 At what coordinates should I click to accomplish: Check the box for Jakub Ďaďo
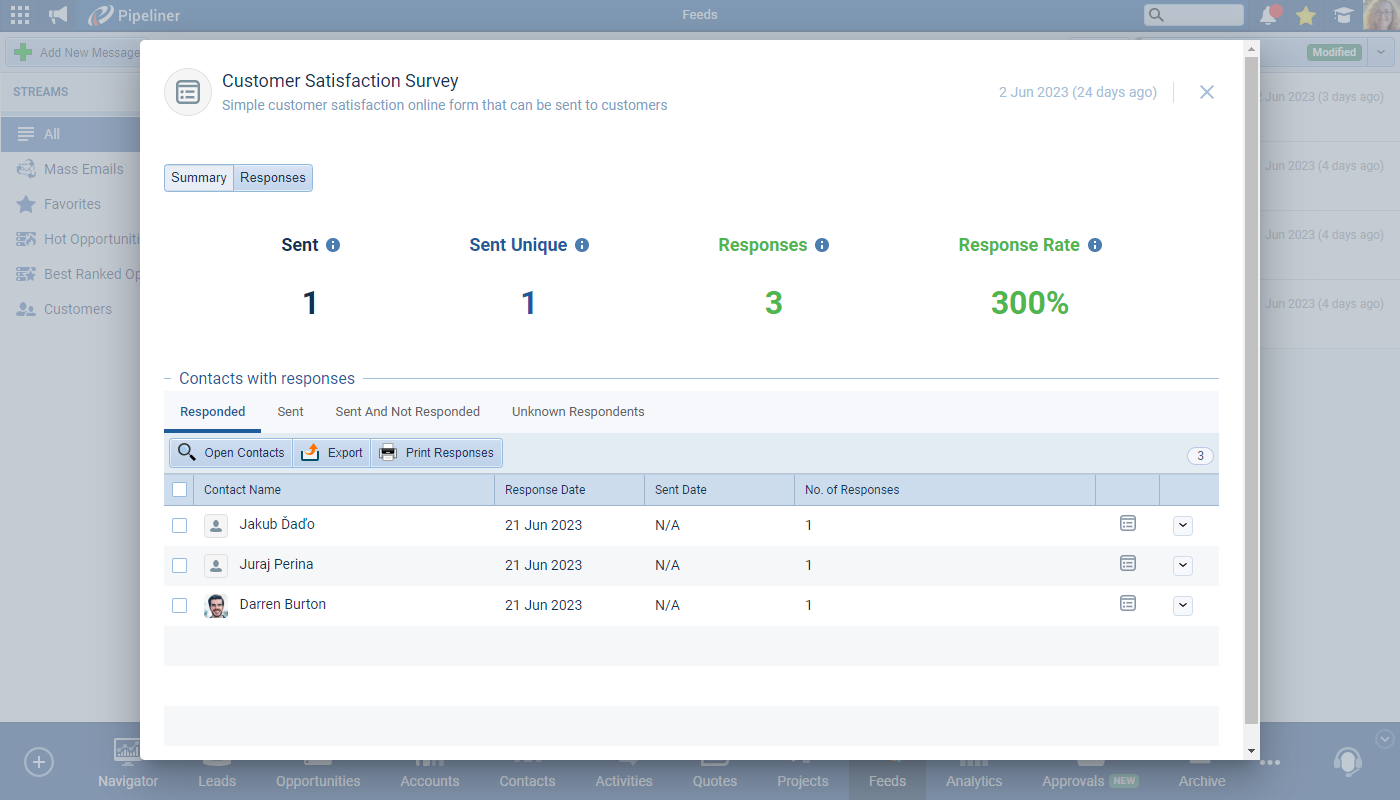pos(180,525)
